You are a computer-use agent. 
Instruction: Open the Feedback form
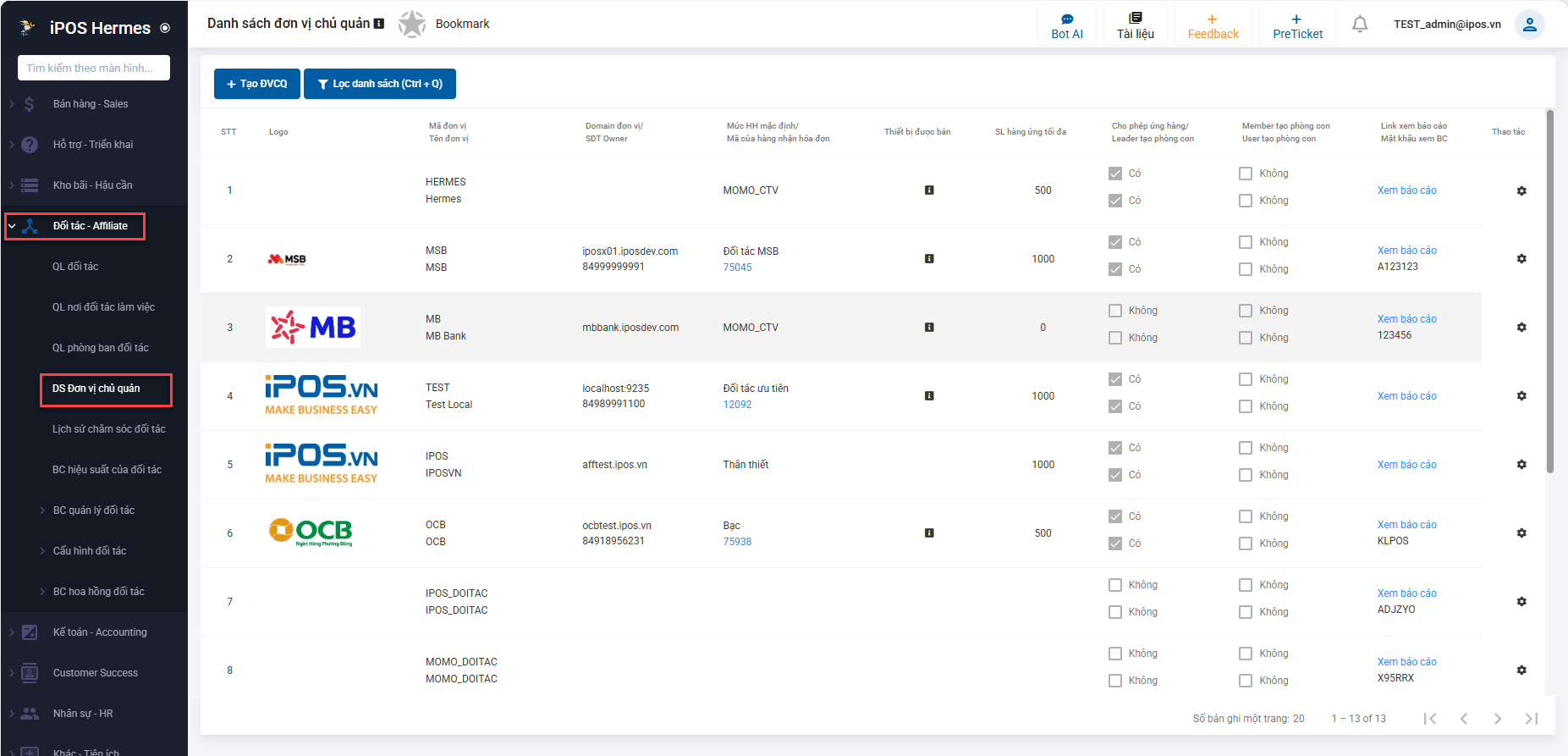[x=1213, y=25]
